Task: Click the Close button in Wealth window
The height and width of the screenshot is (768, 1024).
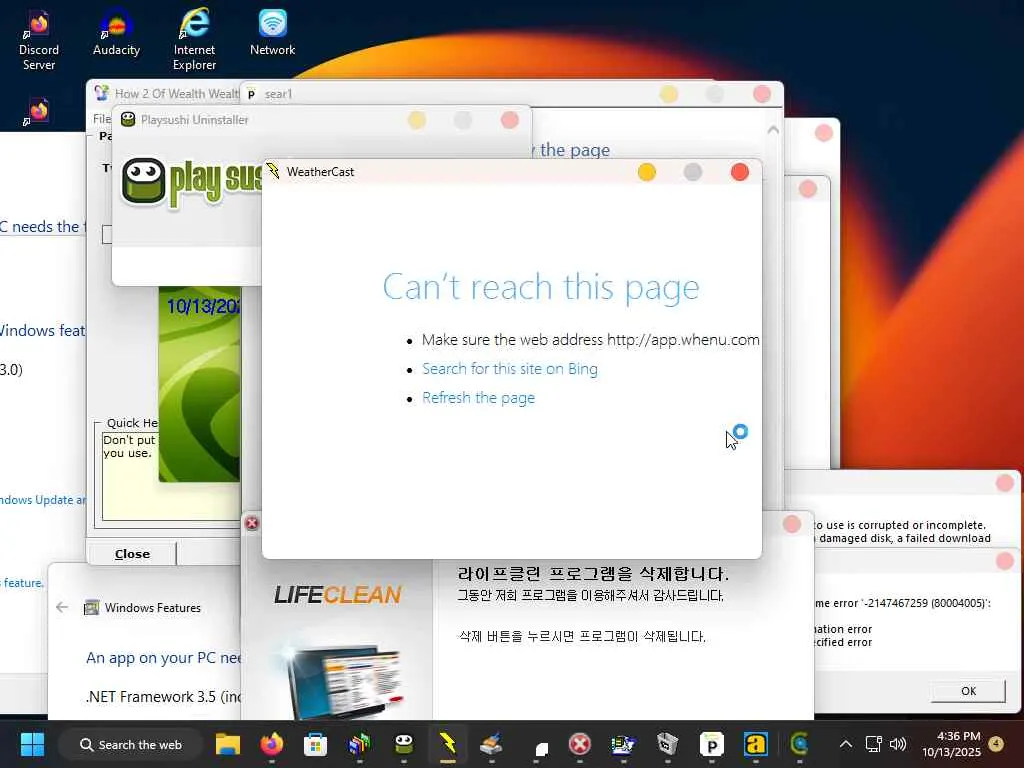Action: (x=132, y=554)
